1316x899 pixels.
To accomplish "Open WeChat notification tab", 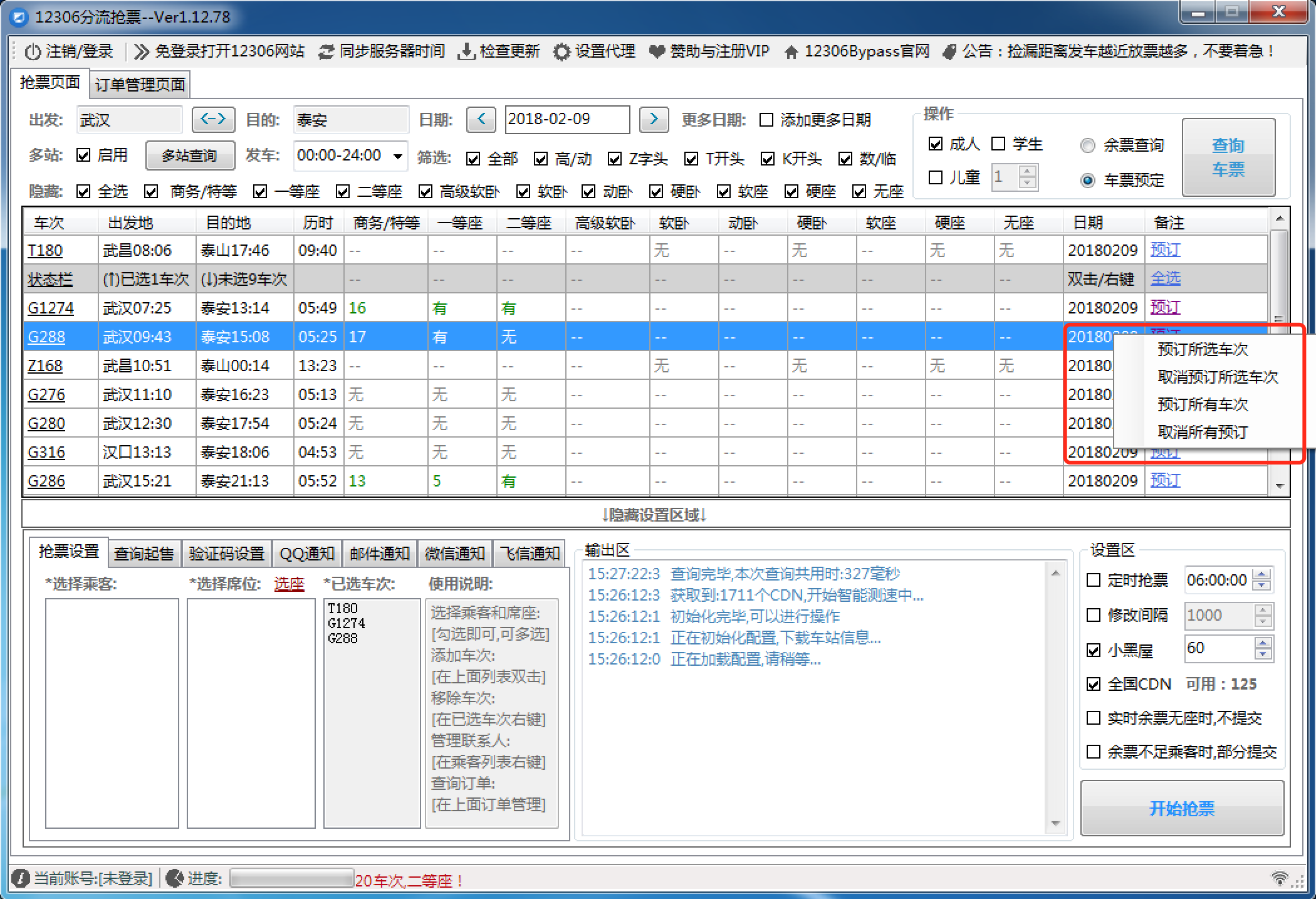I will (x=455, y=554).
